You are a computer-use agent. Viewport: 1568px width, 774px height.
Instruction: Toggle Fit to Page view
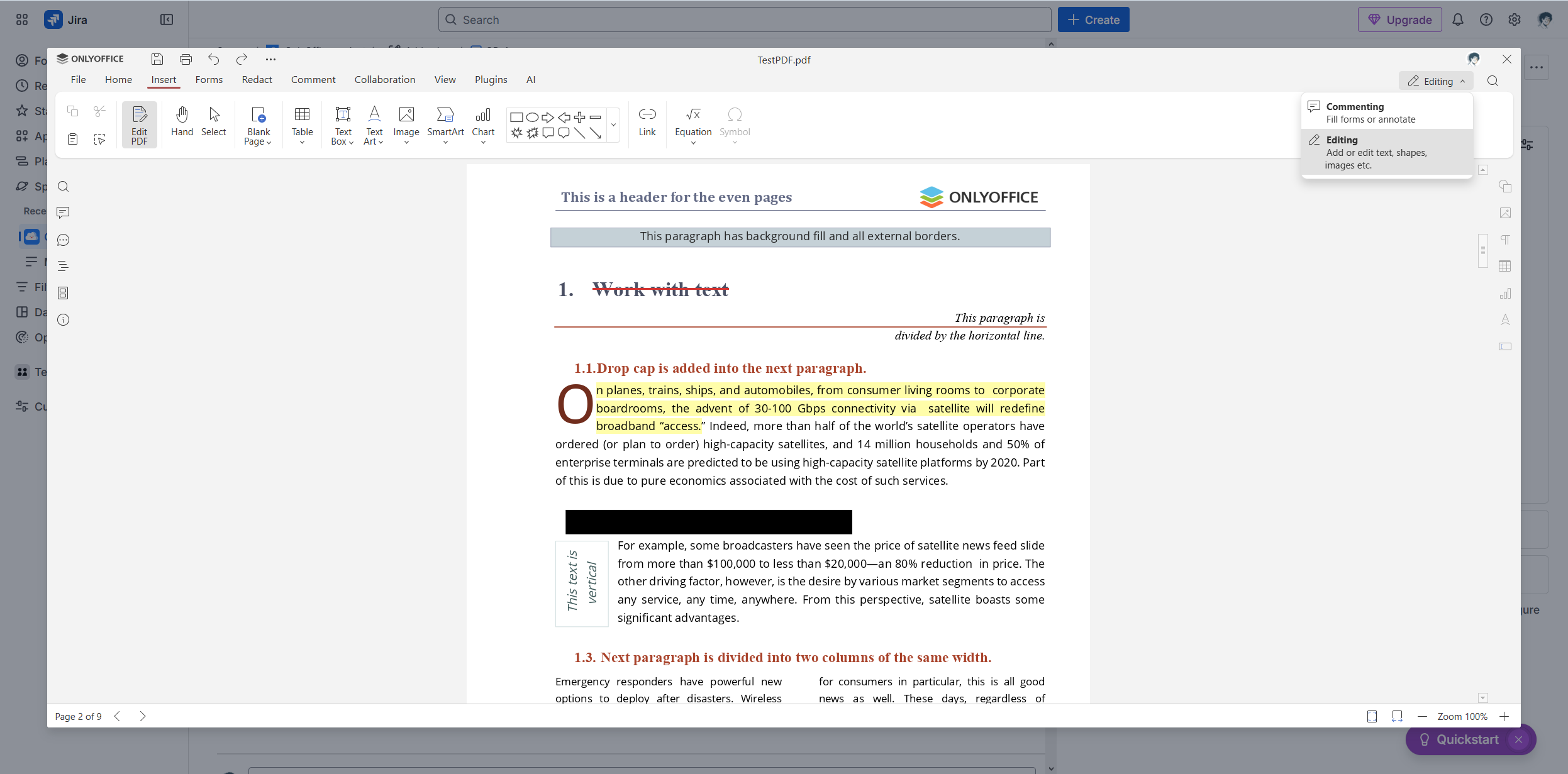(x=1372, y=716)
